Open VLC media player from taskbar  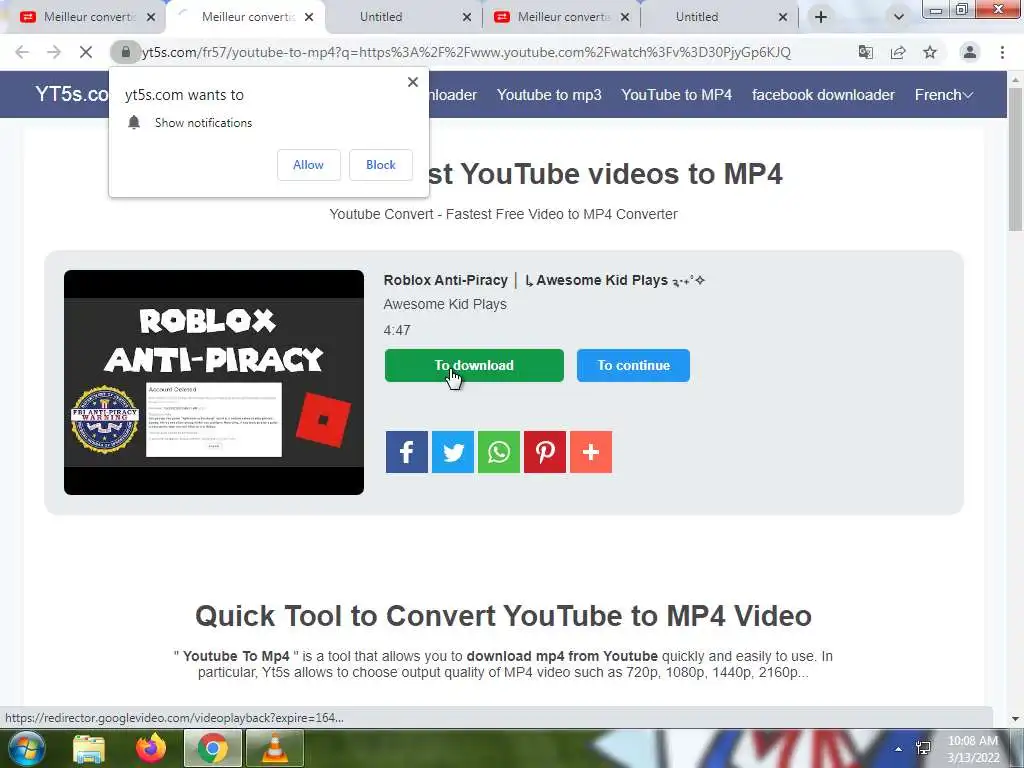coord(275,748)
